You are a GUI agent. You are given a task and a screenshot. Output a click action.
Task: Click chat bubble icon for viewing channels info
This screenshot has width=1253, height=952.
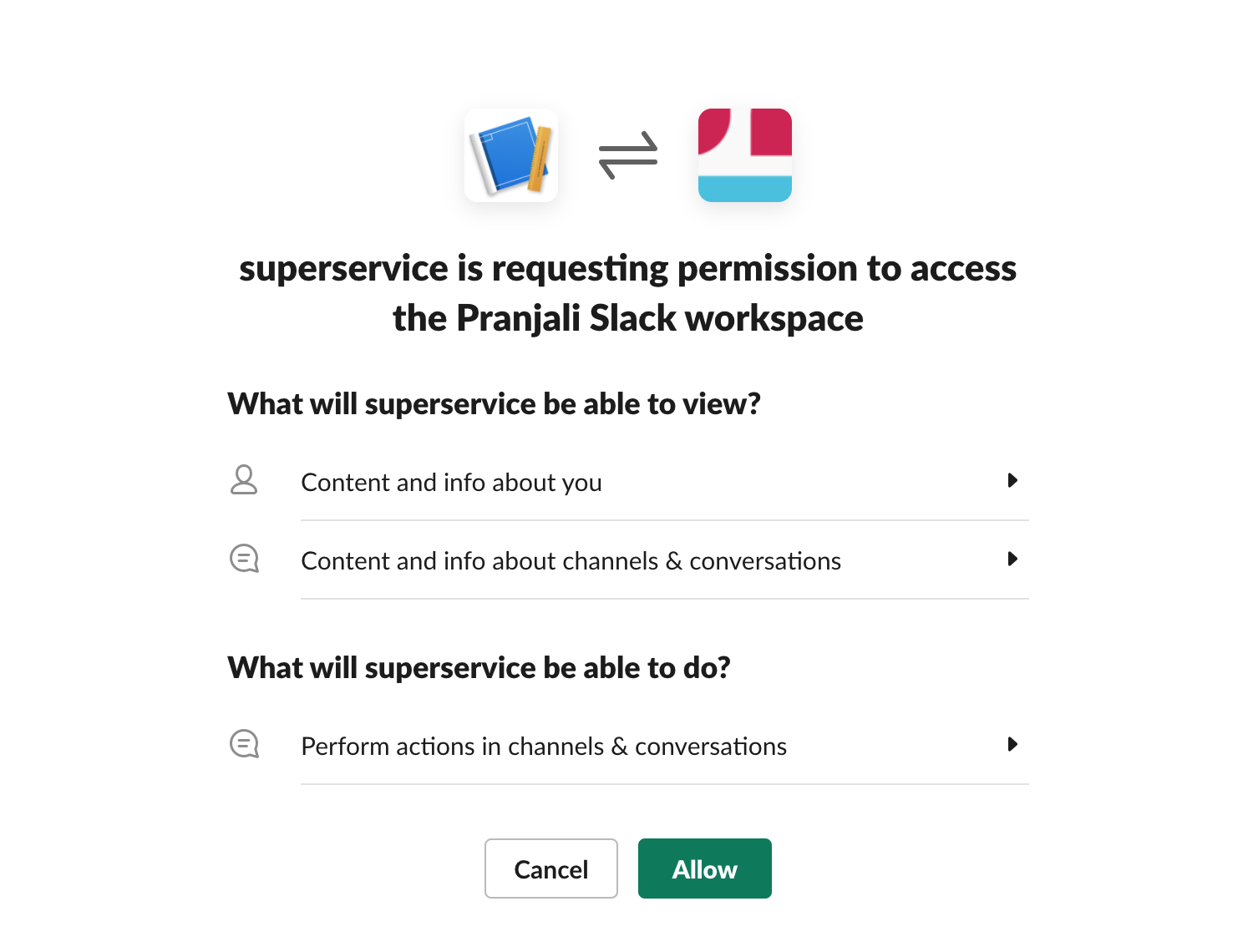click(244, 559)
